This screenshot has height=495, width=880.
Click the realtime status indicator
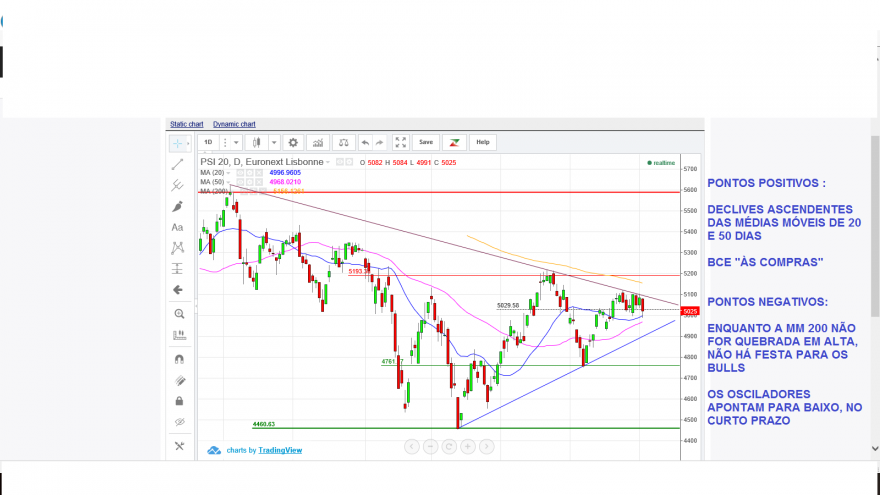[x=661, y=163]
